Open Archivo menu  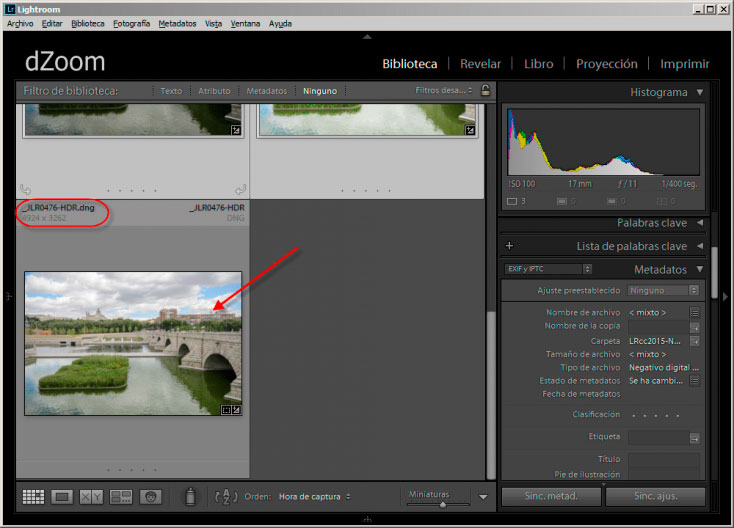click(x=20, y=23)
